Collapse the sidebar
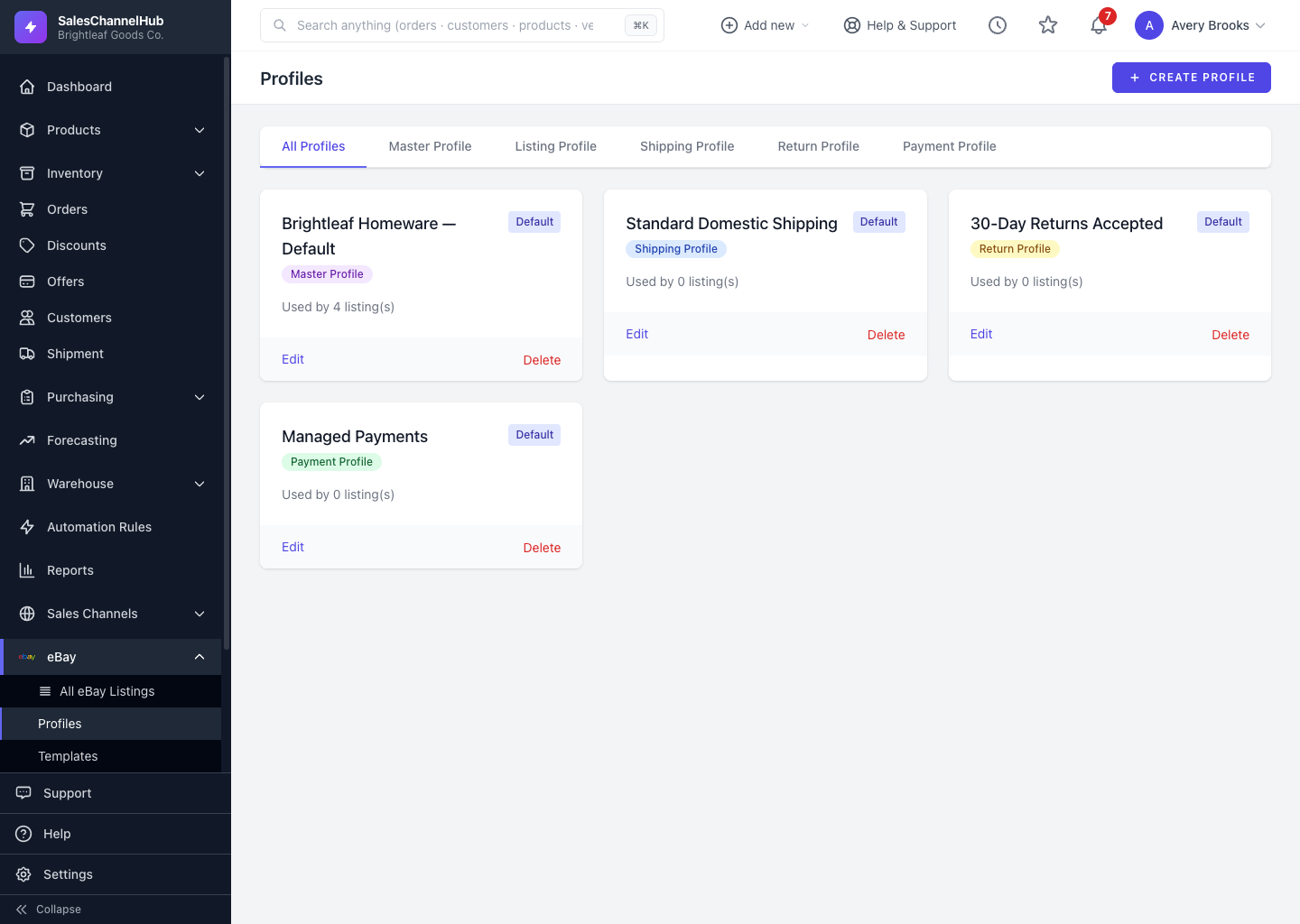Screen dimensions: 1300x924 pos(49,910)
